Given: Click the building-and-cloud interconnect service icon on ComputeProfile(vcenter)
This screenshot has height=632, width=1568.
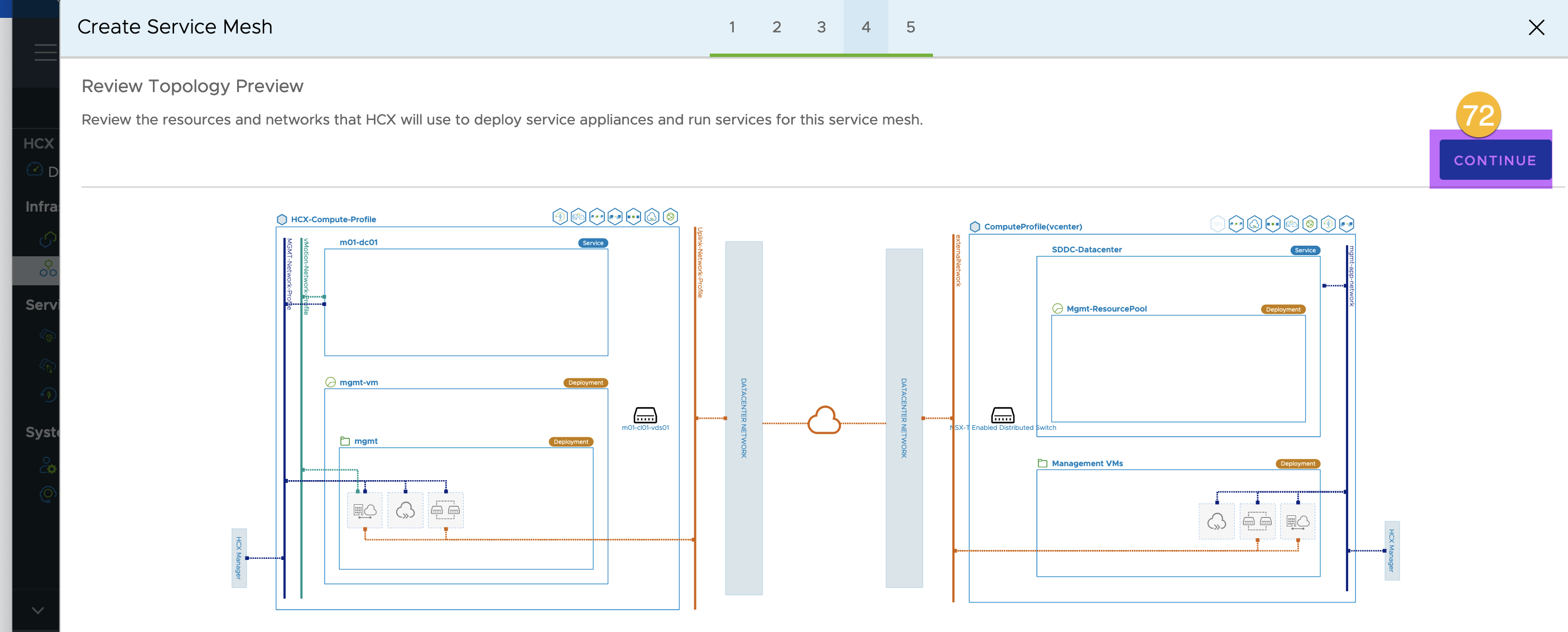Looking at the screenshot, I should (1292, 224).
